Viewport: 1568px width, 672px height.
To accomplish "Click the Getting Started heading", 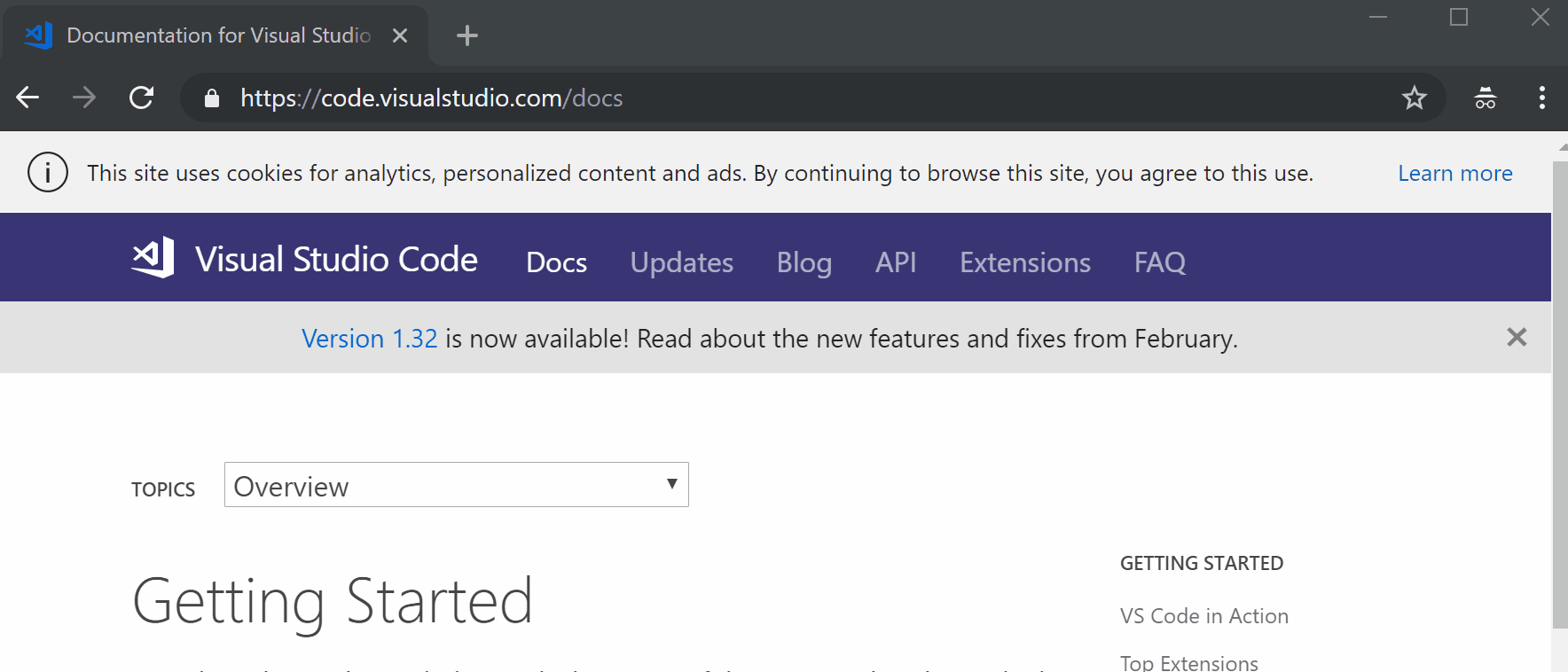I will pos(333,603).
